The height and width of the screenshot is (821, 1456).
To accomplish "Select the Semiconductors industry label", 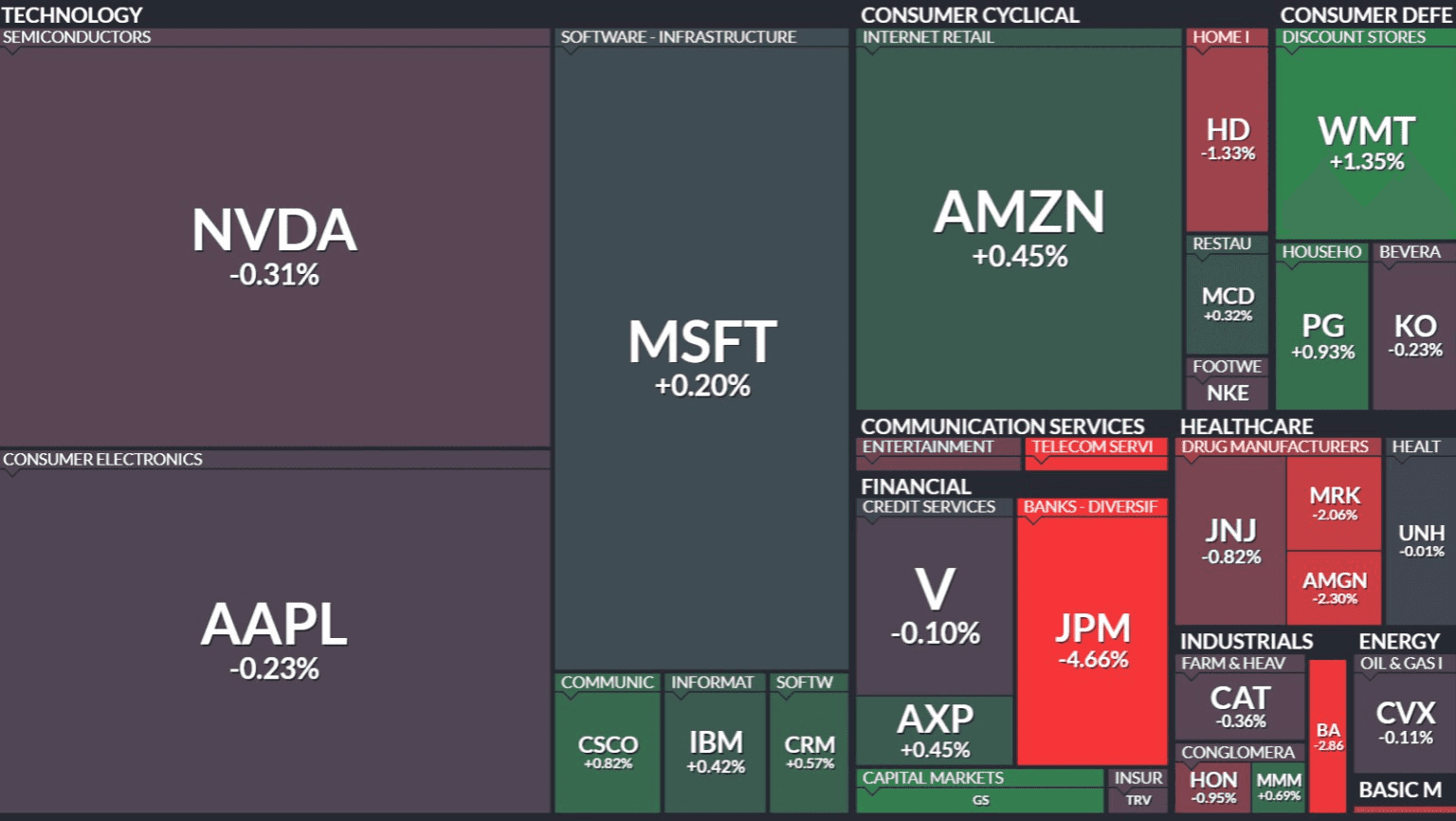I will (x=77, y=37).
